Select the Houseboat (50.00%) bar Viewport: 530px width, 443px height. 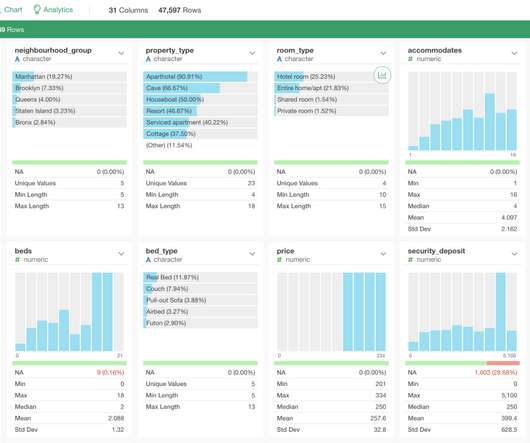[200, 99]
